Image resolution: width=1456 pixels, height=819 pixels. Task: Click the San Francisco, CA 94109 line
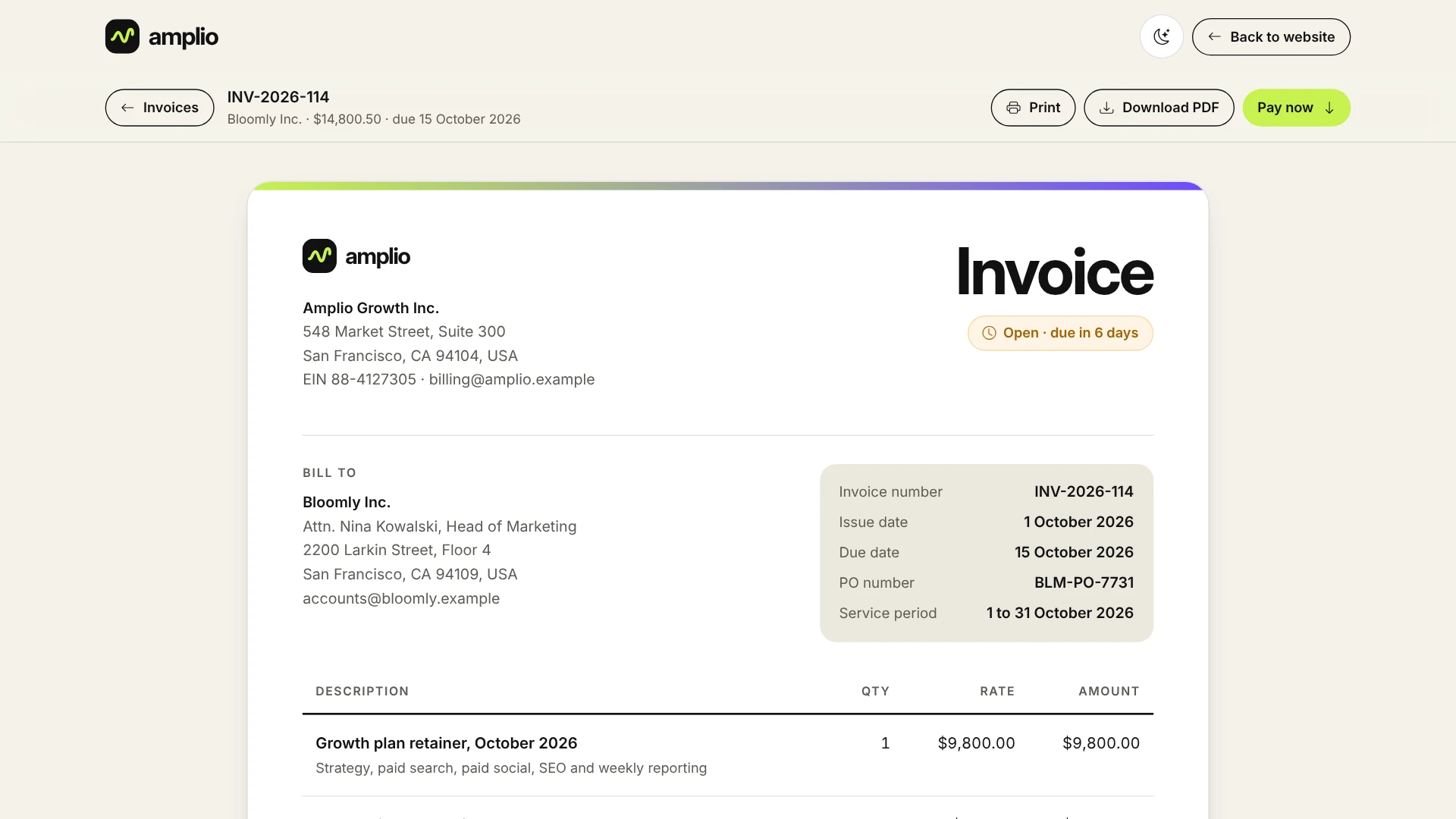pos(410,574)
